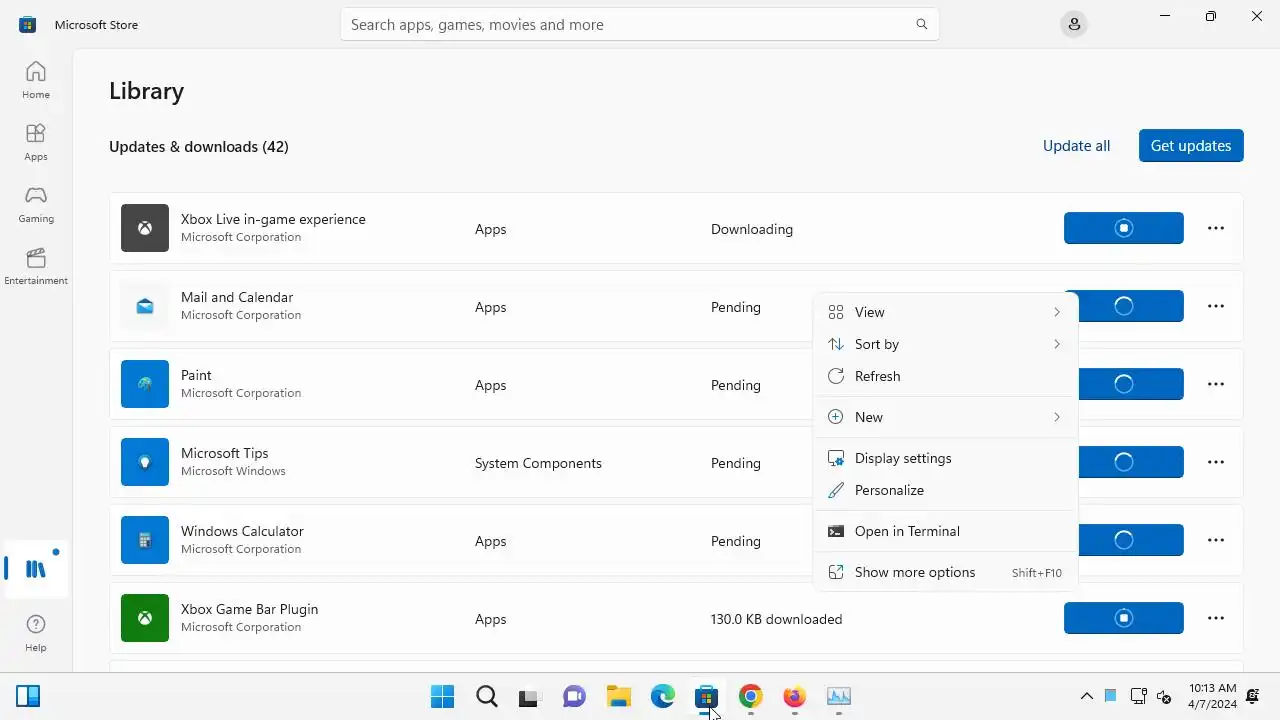
Task: Go to the Gaming section
Action: tap(36, 204)
